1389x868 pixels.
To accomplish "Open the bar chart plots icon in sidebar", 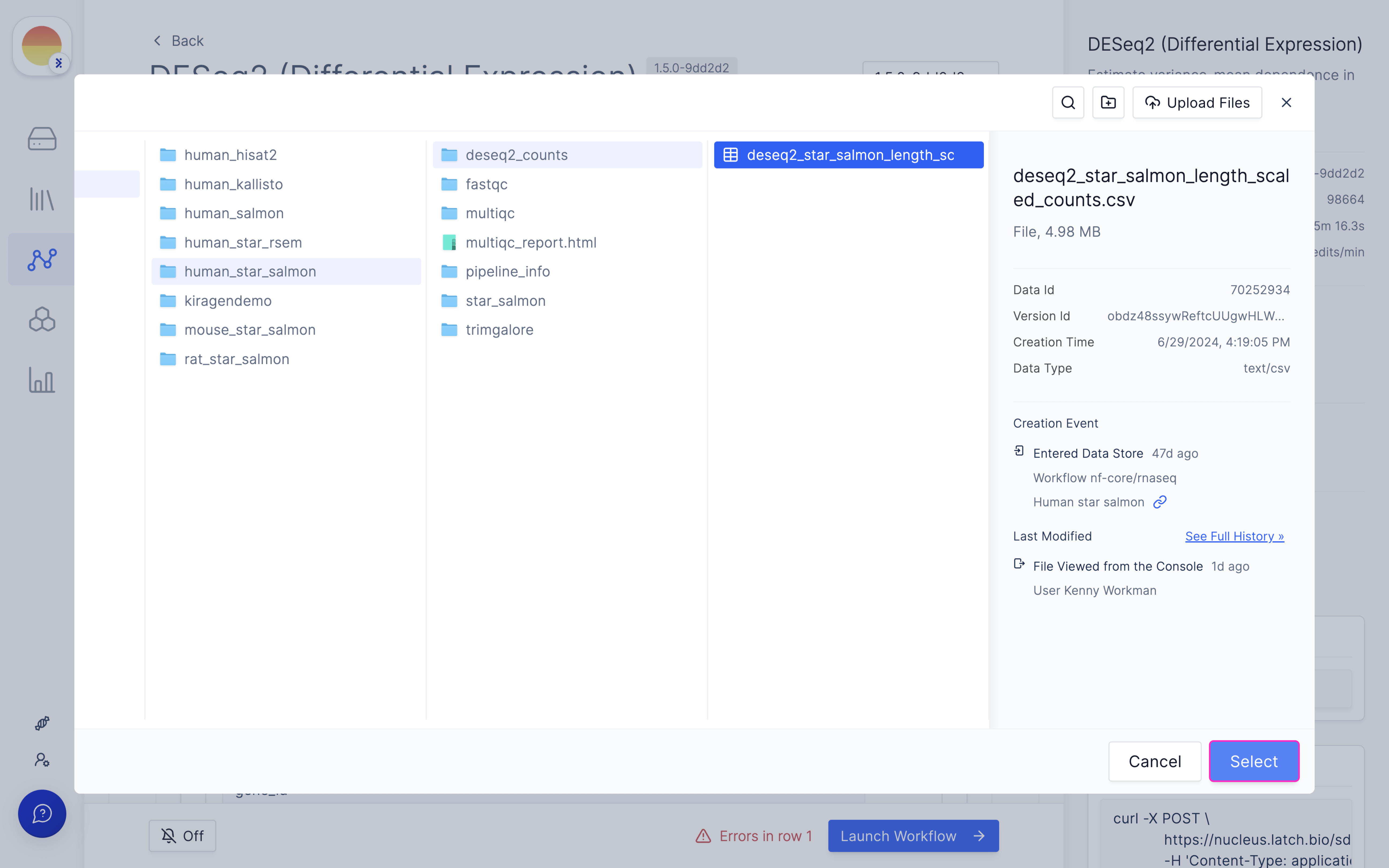I will click(x=42, y=380).
